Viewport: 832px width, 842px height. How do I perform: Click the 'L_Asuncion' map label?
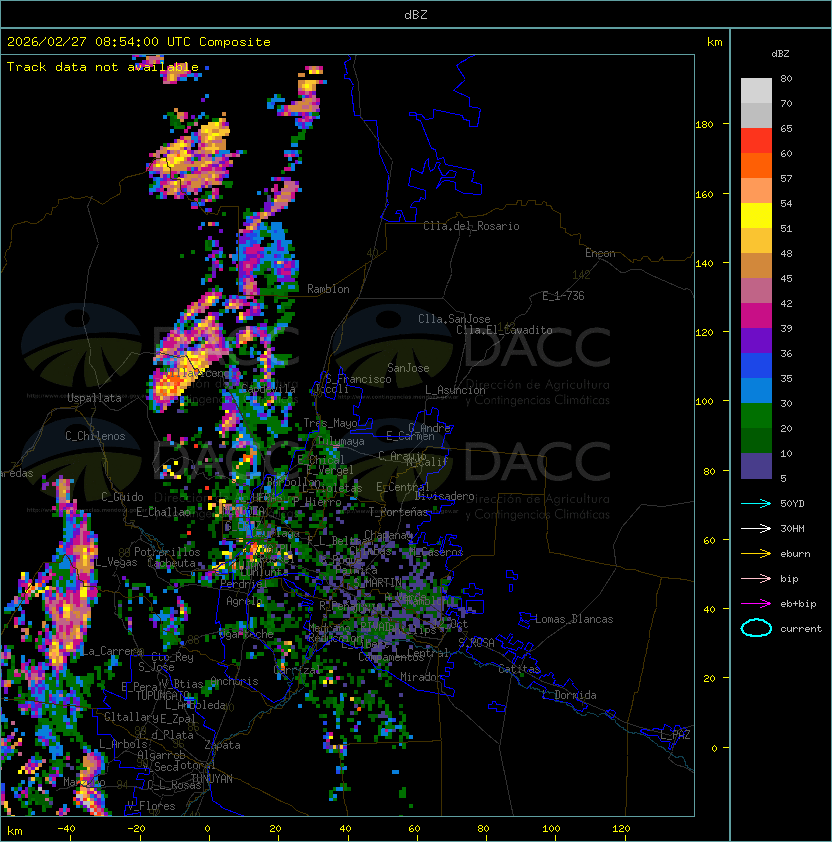coord(455,390)
